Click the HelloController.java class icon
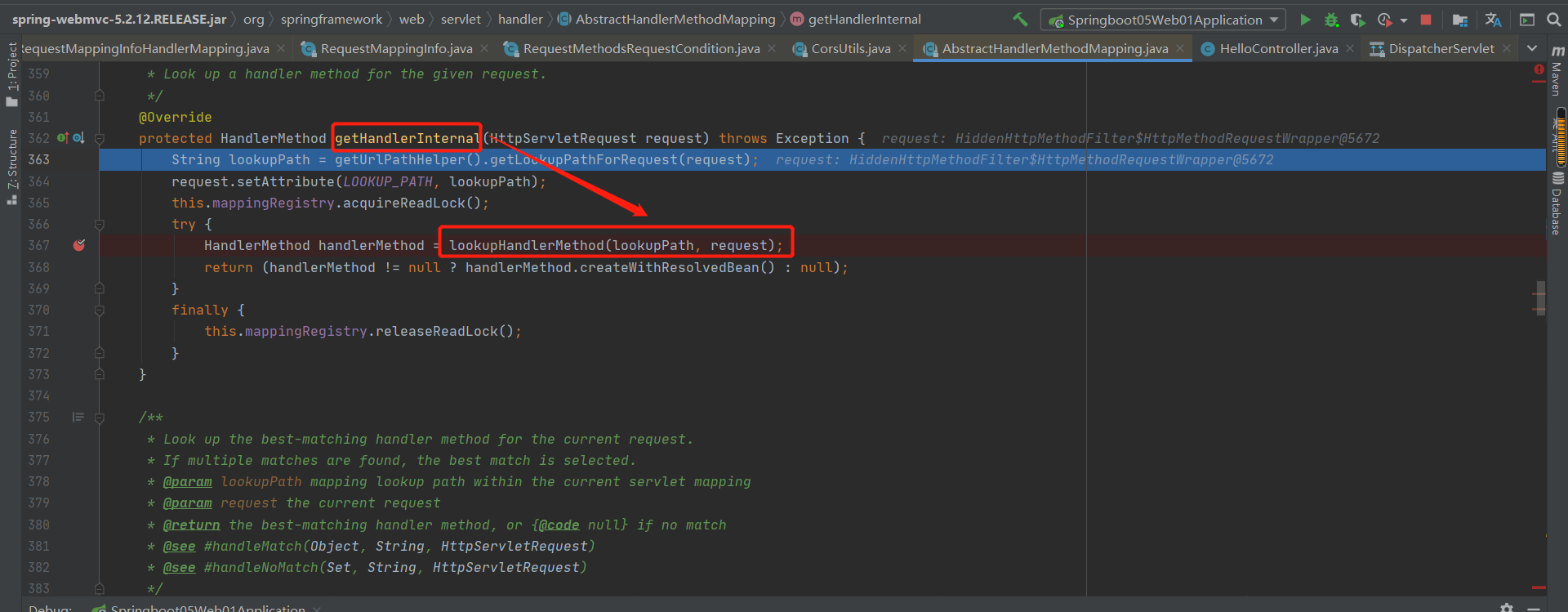The width and height of the screenshot is (1568, 612). pyautogui.click(x=1207, y=49)
